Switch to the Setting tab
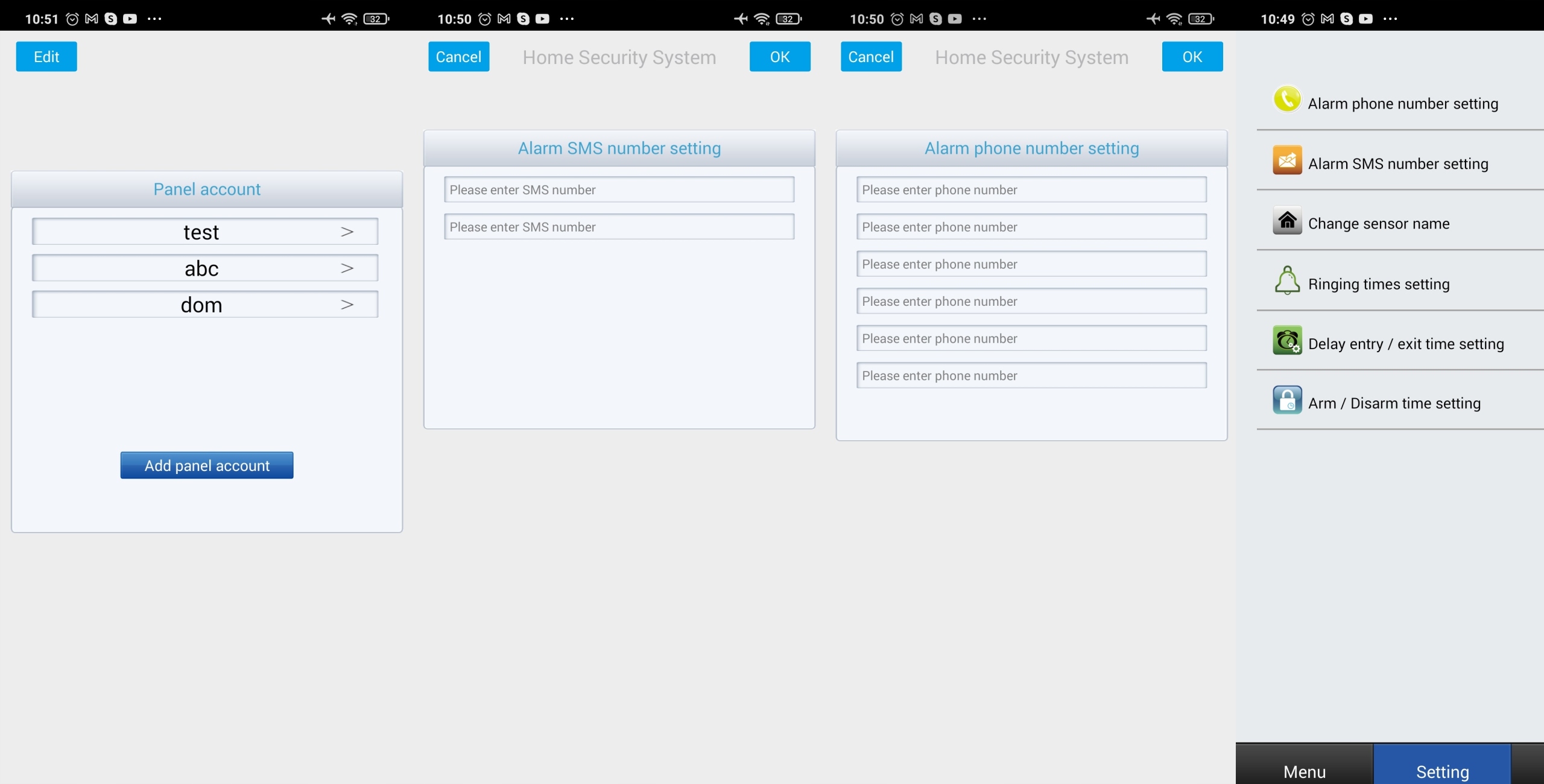The height and width of the screenshot is (784, 1544). pyautogui.click(x=1441, y=770)
